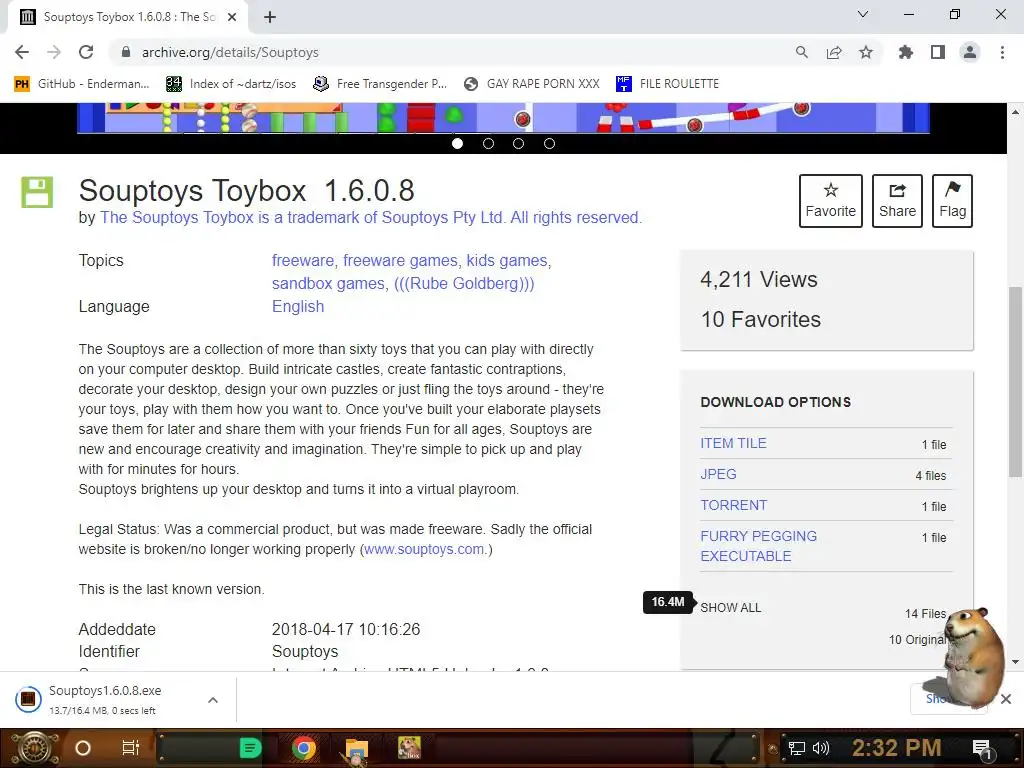
Task: Open the English language link
Action: pos(298,306)
